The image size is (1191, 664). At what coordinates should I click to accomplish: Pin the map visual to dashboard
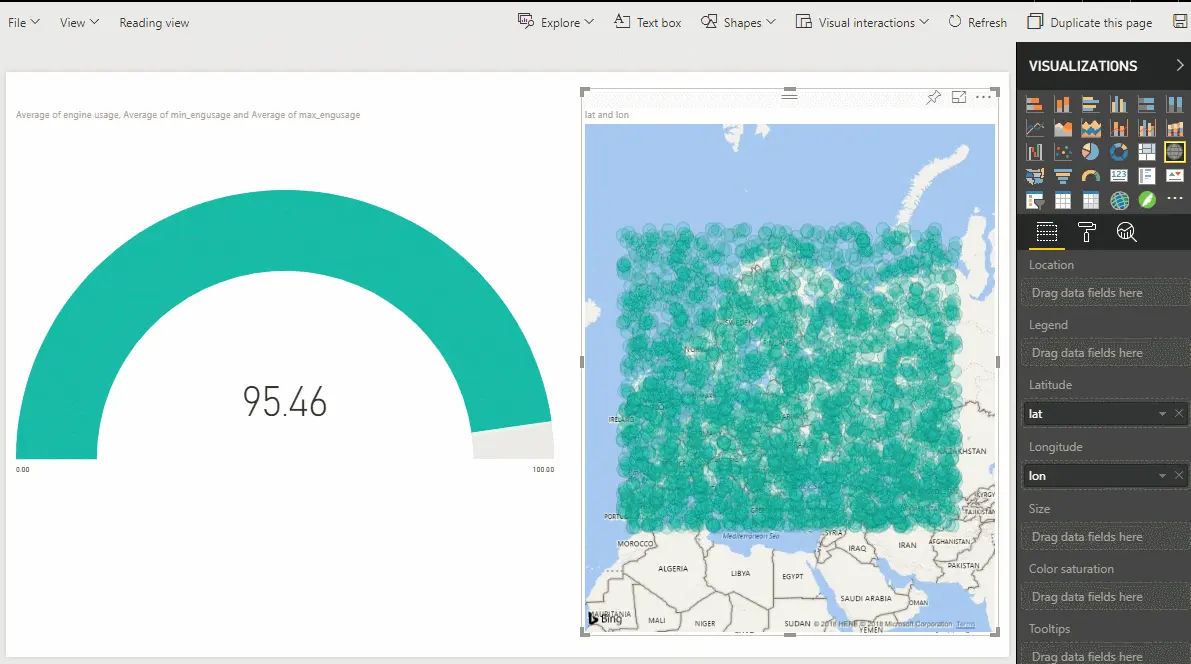934,97
